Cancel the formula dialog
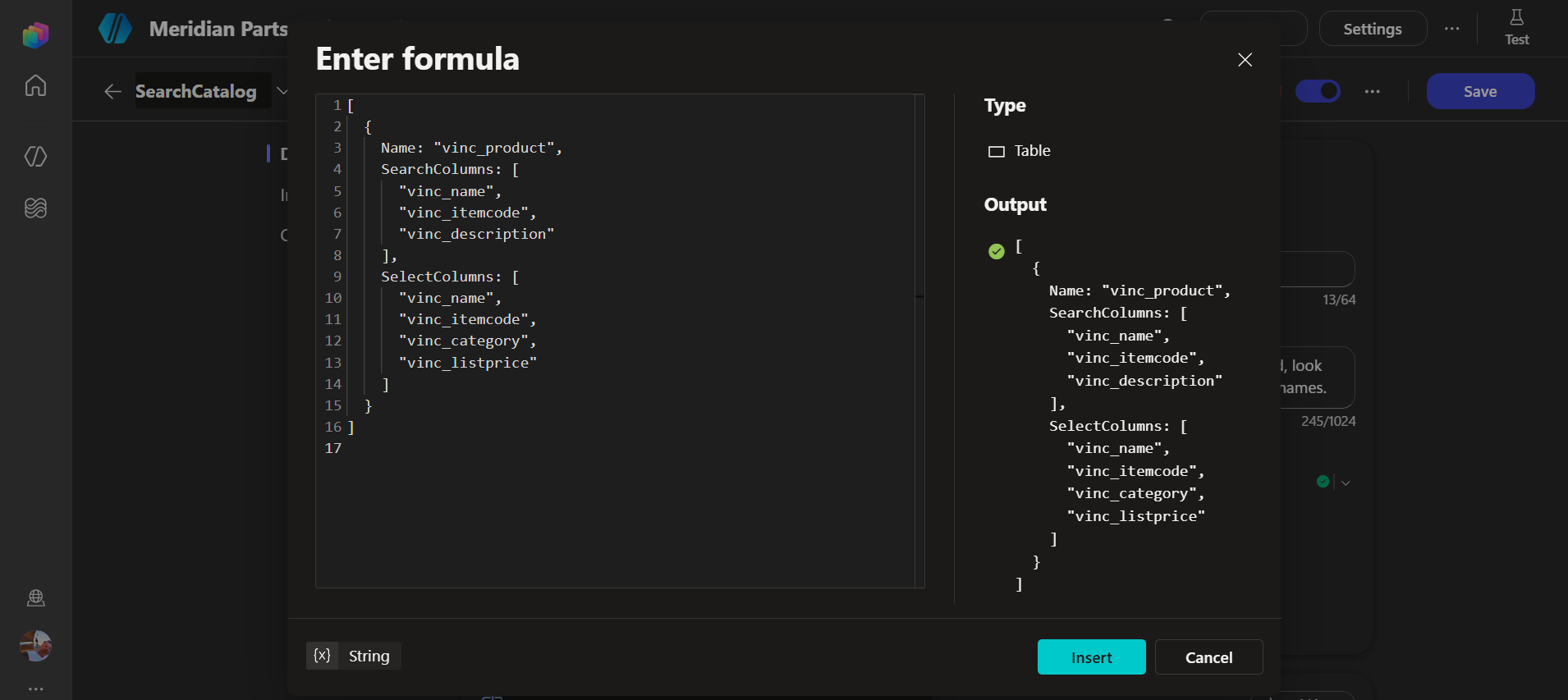Screen dimensions: 1568x700 [1208, 657]
